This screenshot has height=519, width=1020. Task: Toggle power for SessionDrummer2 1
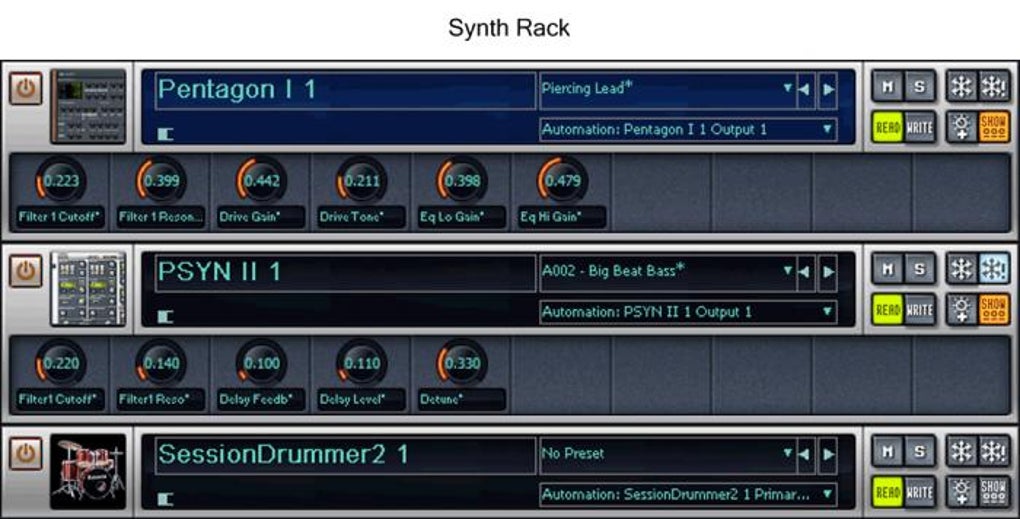(26, 454)
